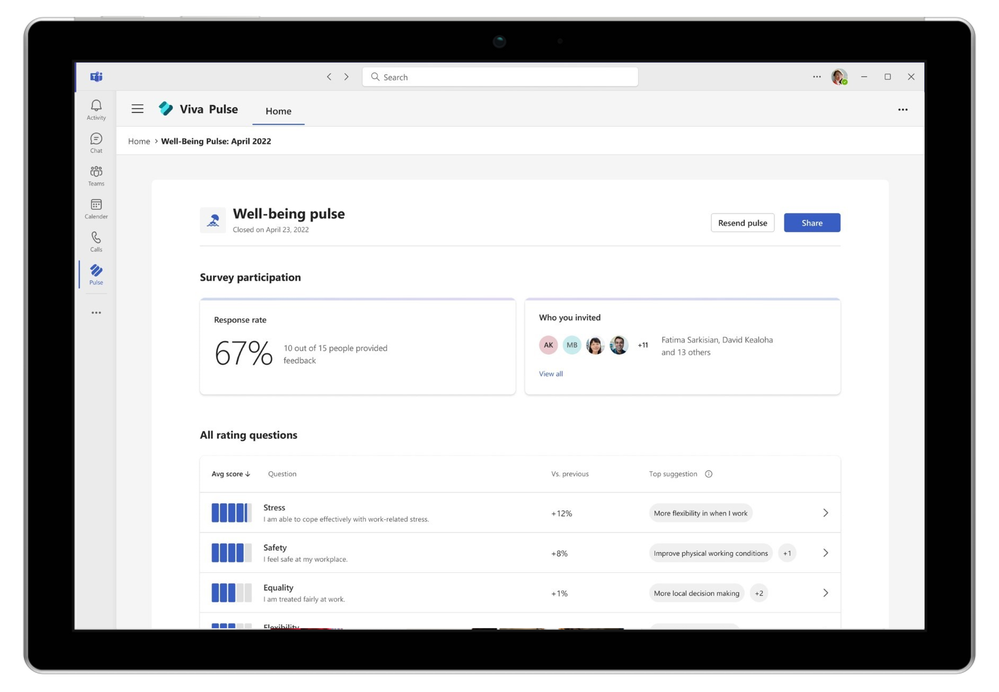
Task: Open the hamburger navigation menu
Action: 138,109
